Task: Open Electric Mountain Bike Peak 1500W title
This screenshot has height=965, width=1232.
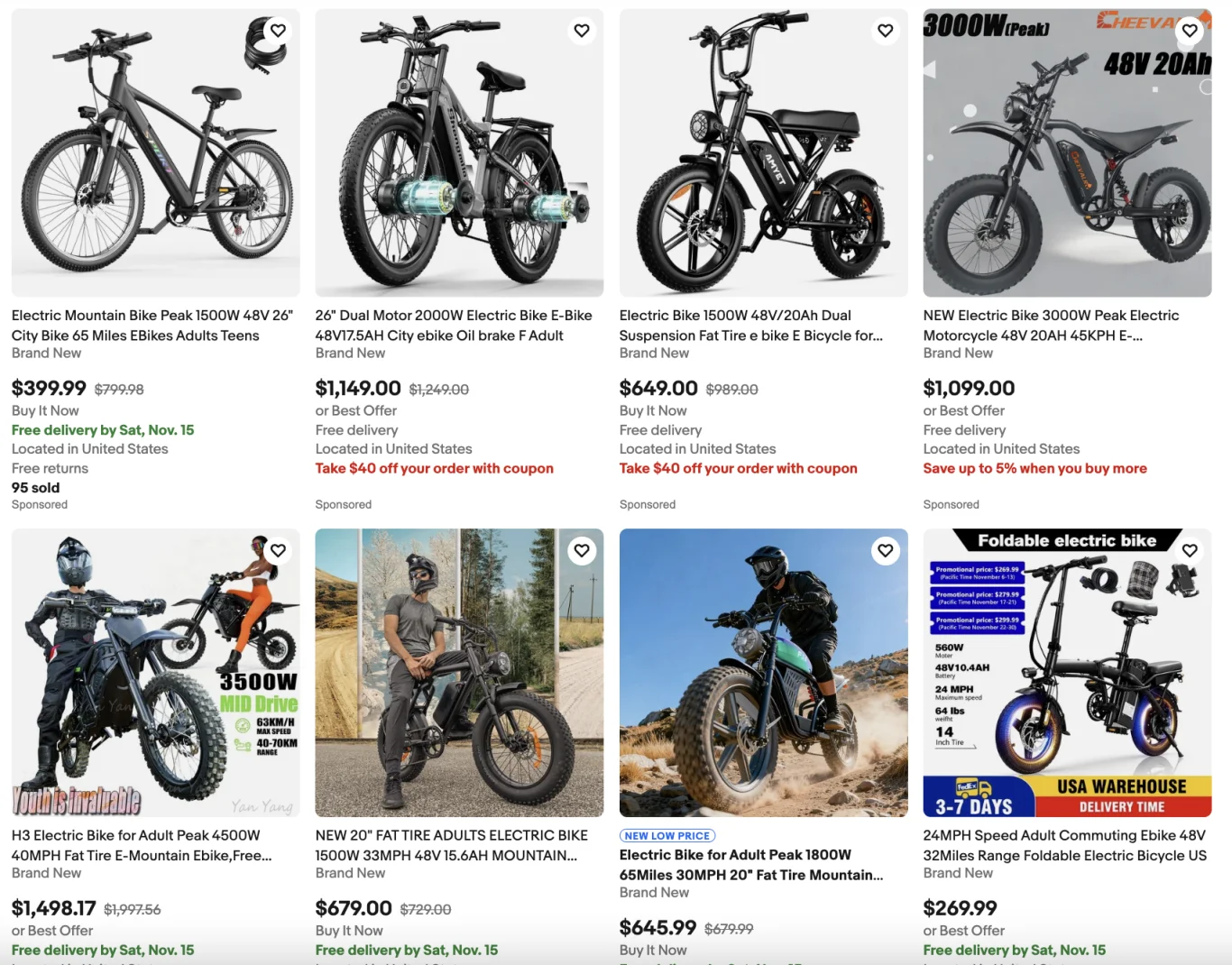Action: coord(152,326)
